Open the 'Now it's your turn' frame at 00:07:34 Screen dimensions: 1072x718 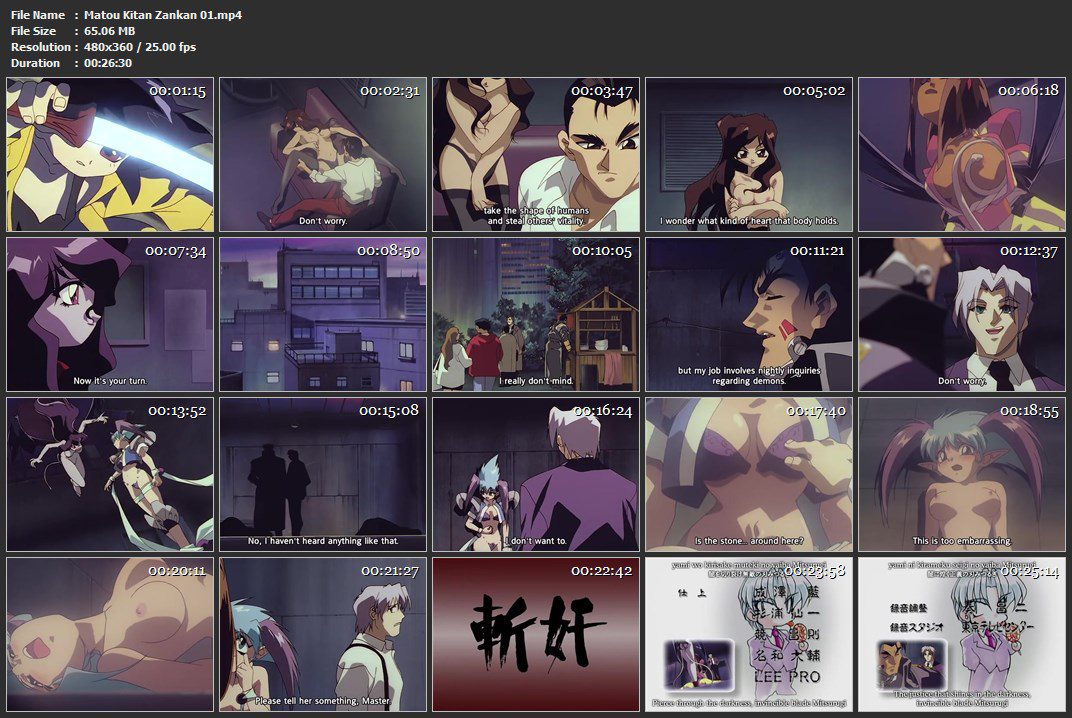(x=110, y=315)
